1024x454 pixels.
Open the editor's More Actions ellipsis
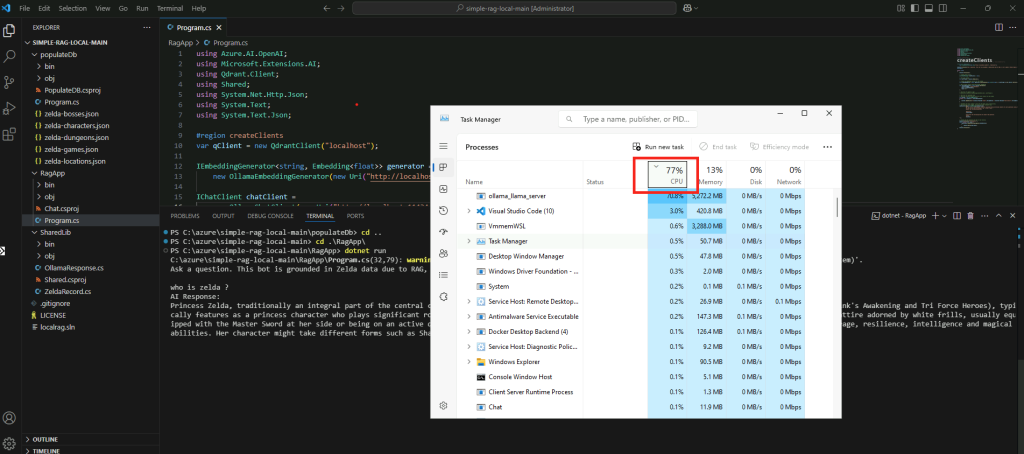(x=1012, y=27)
